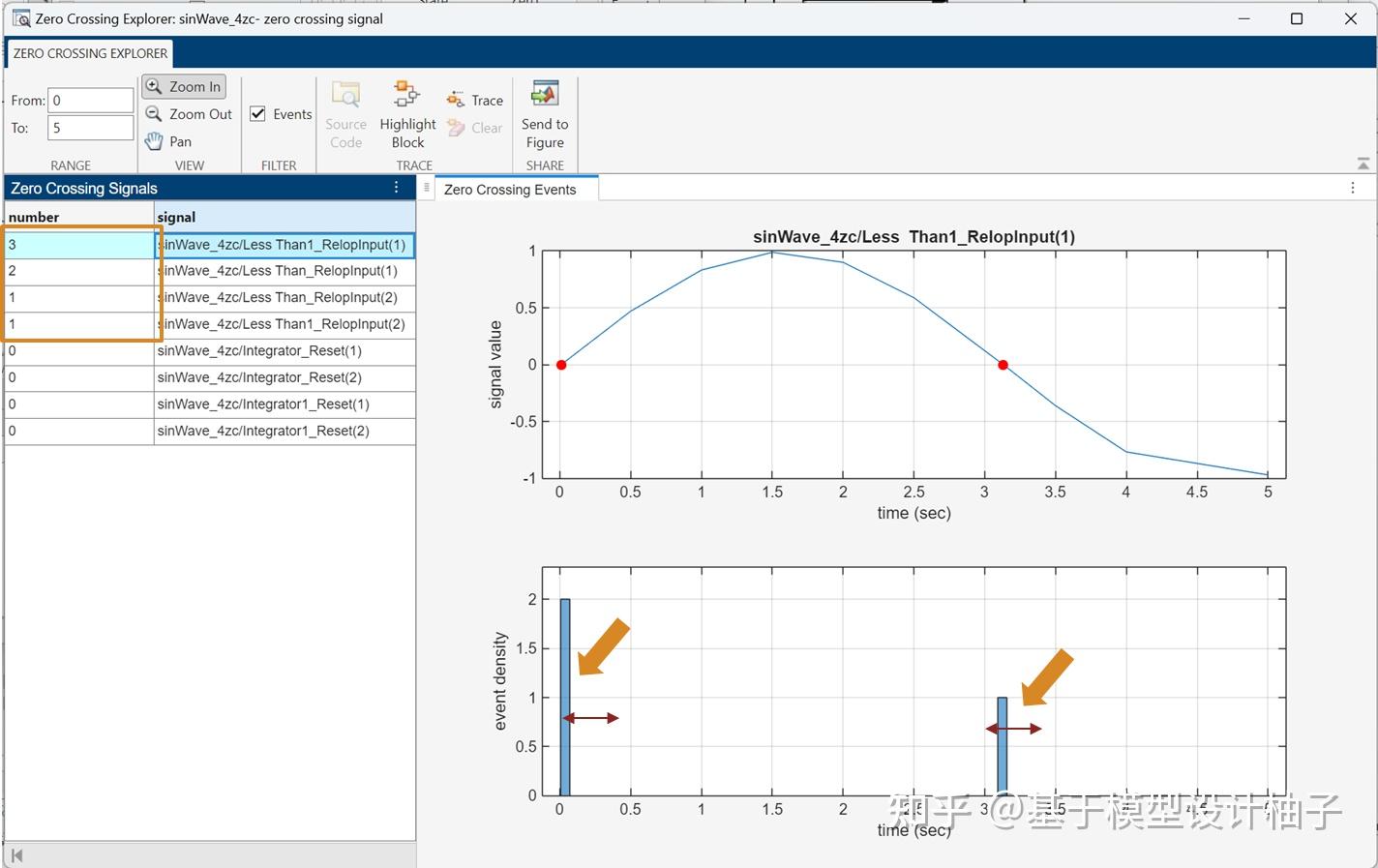
Task: Select row Integrator_Reset(1)
Action: [210, 351]
